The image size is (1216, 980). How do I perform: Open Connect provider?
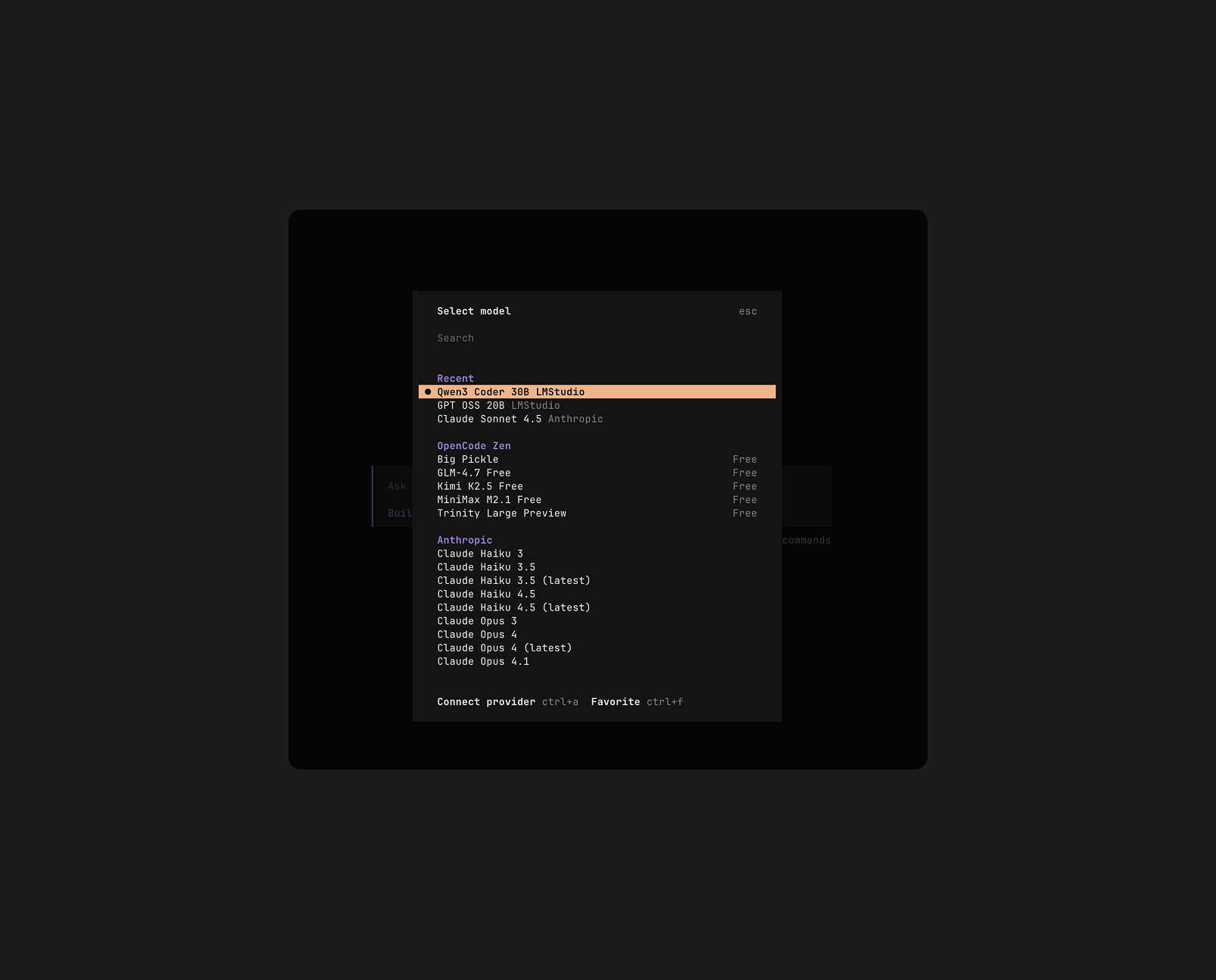click(x=486, y=702)
